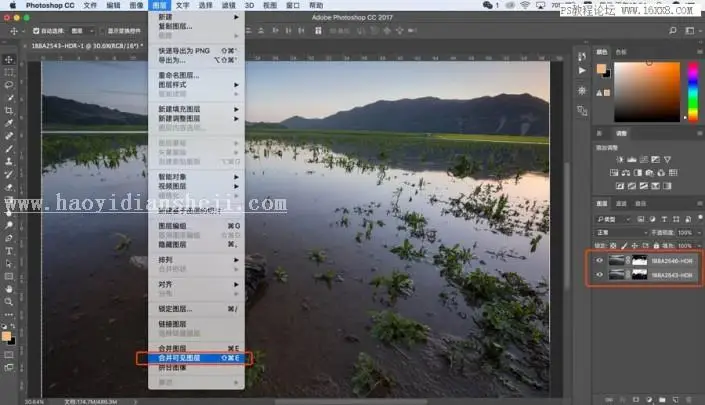Click the 18BA2546-HDR layer mask thumbnail
This screenshot has width=705, height=405.
click(639, 260)
